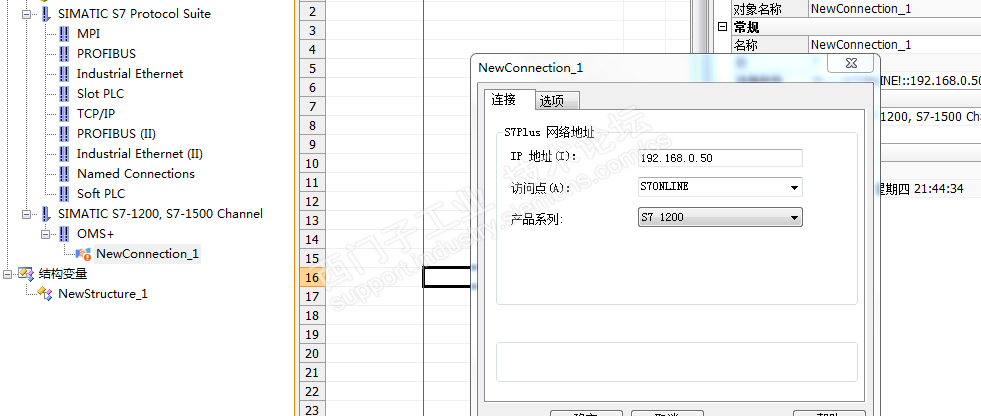Select Slot PLC tree item
The image size is (981, 416).
coord(101,94)
